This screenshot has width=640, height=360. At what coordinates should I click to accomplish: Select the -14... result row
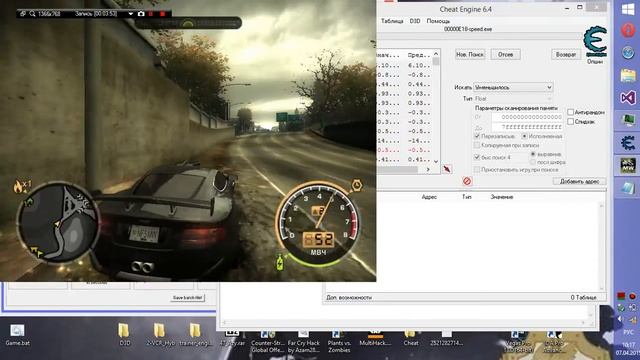tap(404, 141)
